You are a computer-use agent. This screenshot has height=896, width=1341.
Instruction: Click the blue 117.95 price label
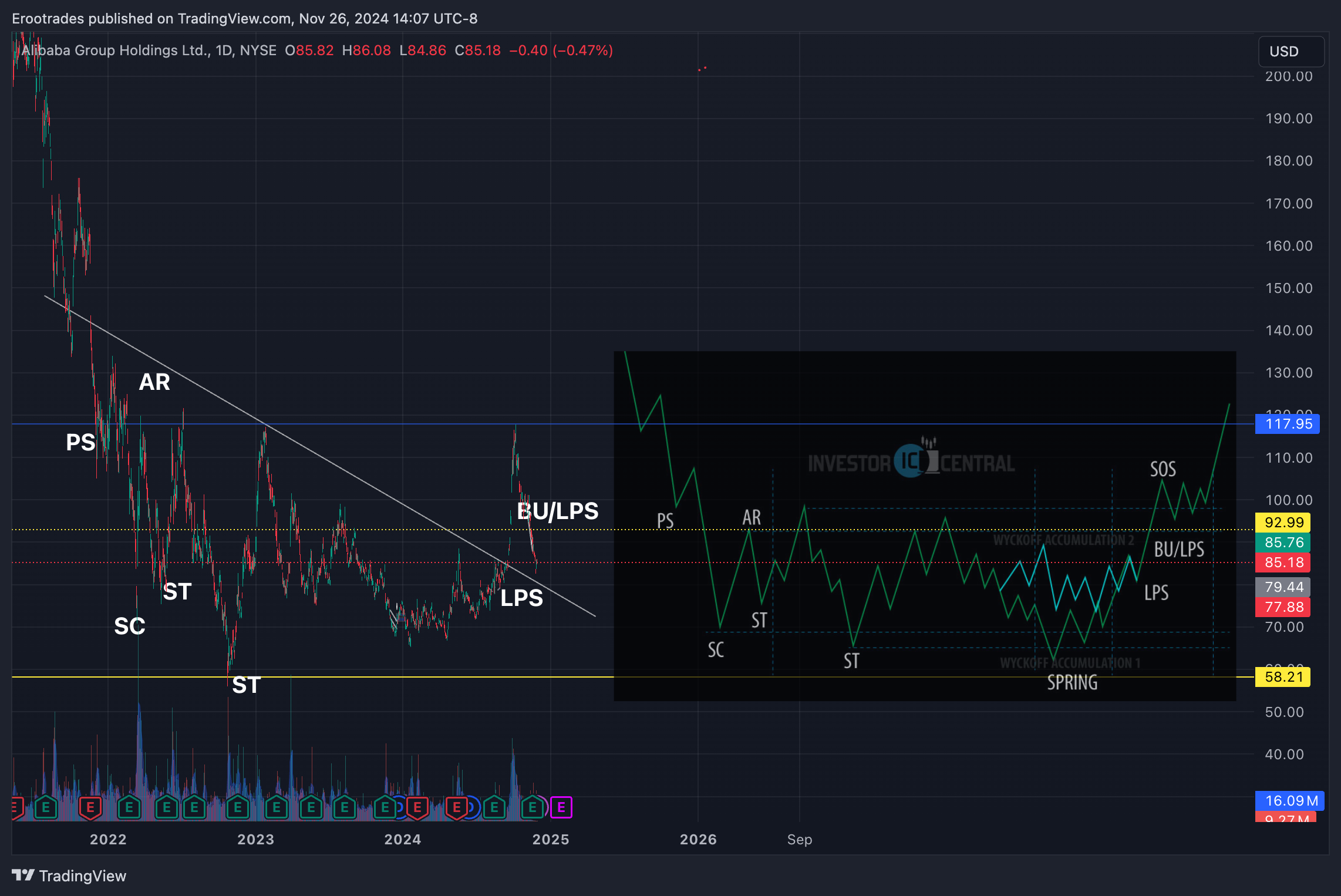point(1287,424)
